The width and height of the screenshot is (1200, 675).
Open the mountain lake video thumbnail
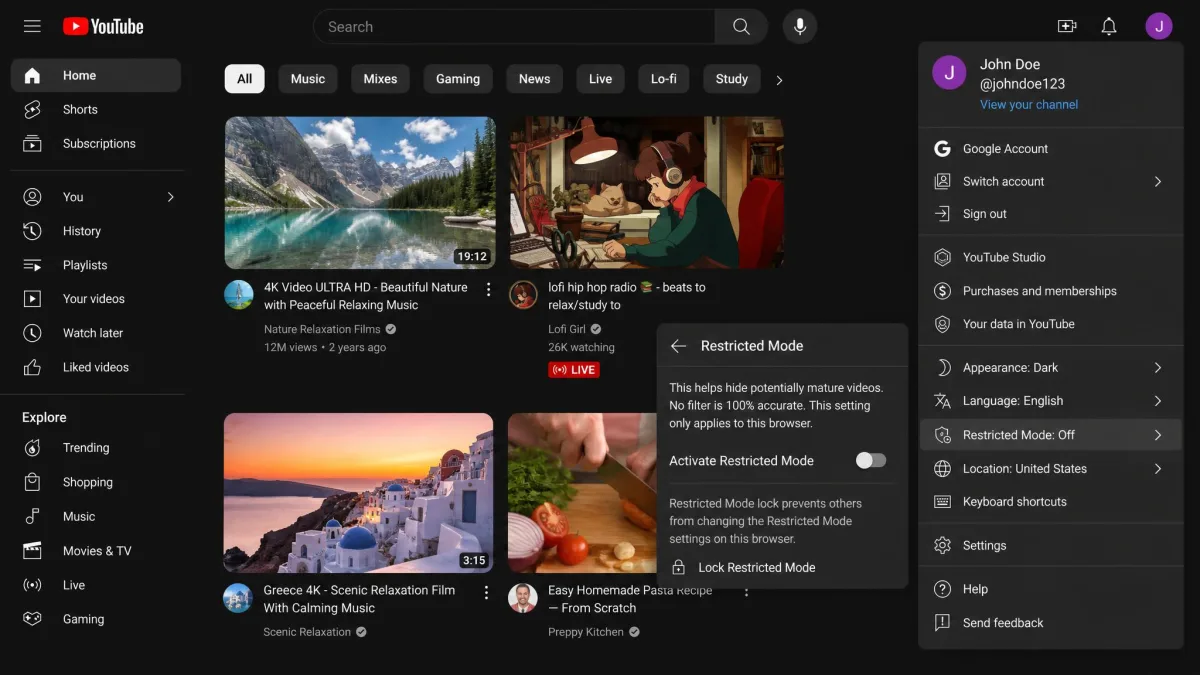pyautogui.click(x=360, y=193)
